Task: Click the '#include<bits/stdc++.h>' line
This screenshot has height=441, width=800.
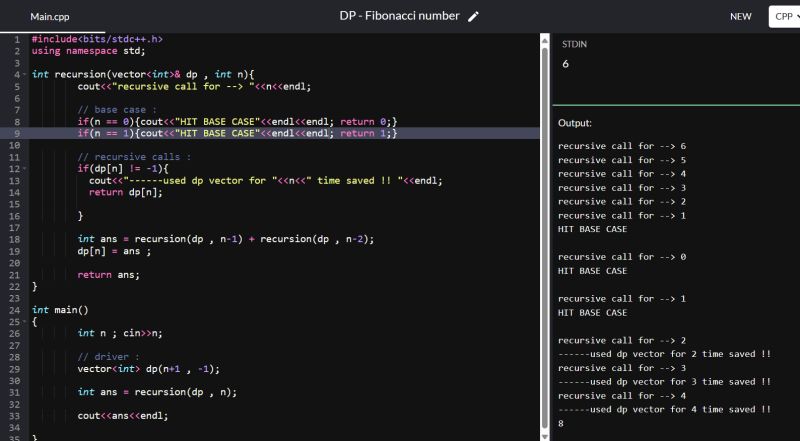Action: pos(97,39)
